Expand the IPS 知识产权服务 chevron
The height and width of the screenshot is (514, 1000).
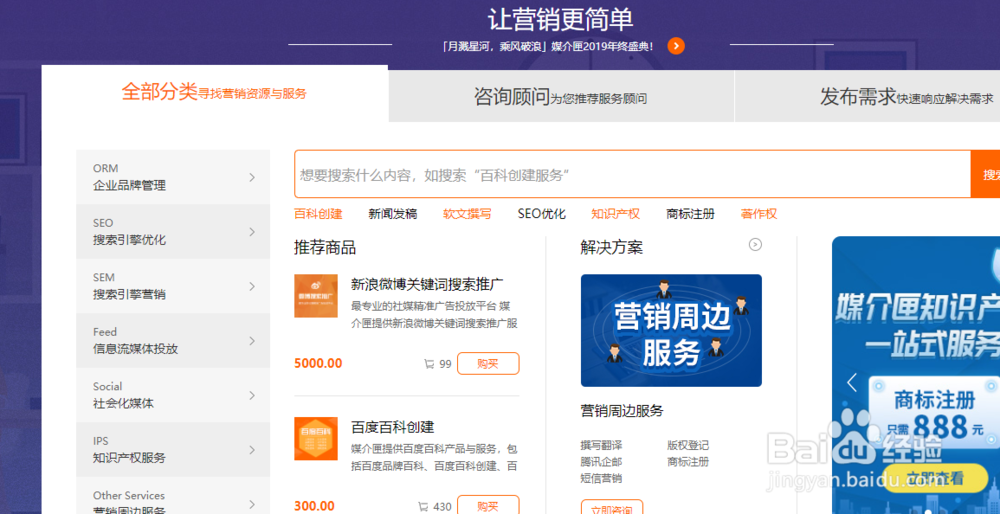point(252,450)
